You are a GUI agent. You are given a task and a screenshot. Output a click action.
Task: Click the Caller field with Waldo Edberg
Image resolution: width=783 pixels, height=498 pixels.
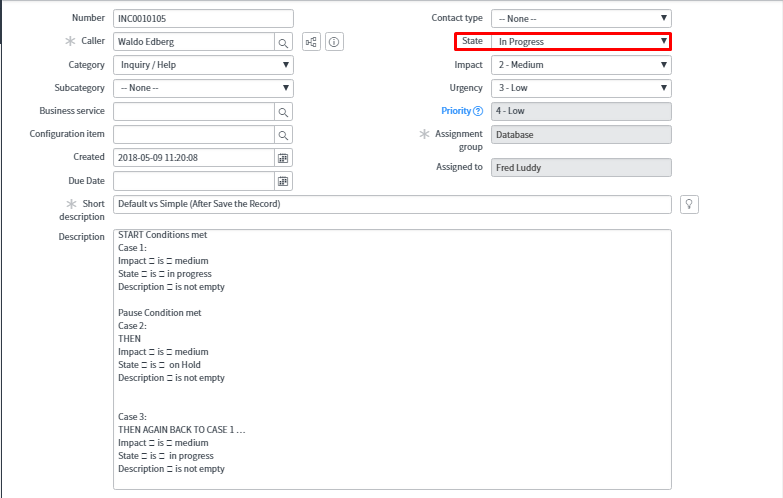(194, 42)
